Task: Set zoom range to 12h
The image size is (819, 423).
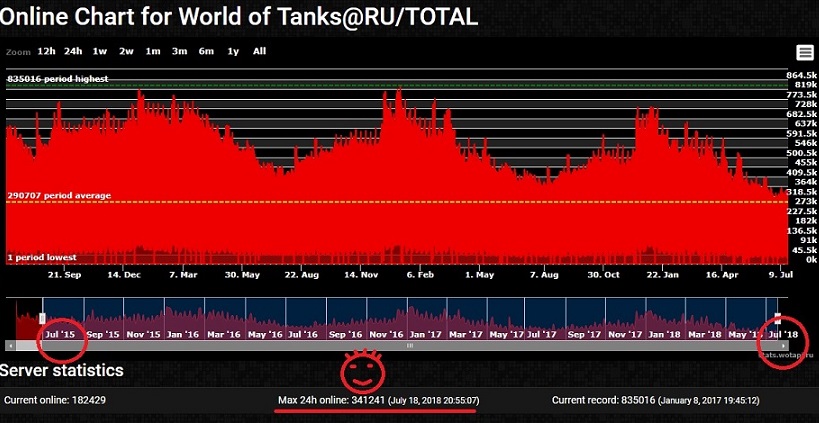Action: coord(46,51)
